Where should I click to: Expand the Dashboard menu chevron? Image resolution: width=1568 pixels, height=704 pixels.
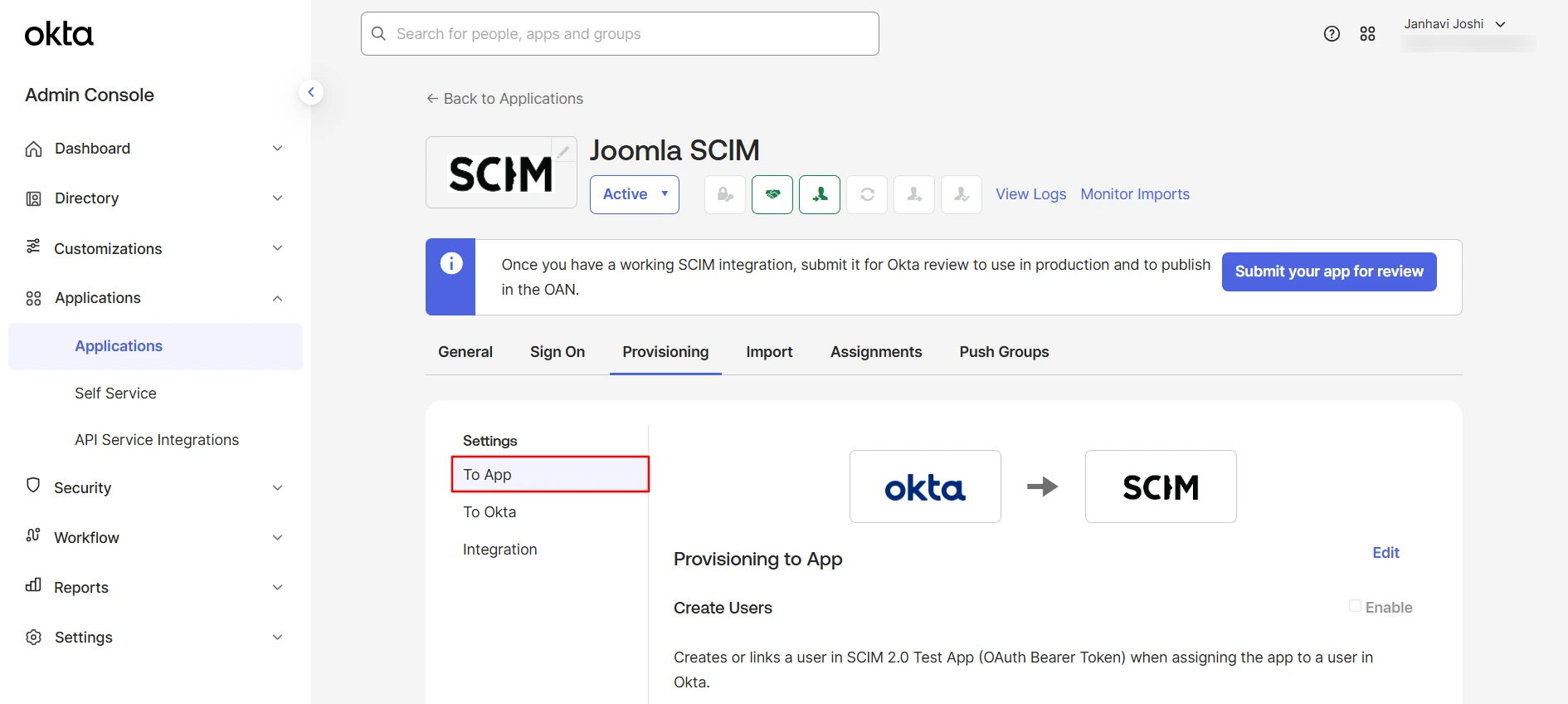pos(278,149)
